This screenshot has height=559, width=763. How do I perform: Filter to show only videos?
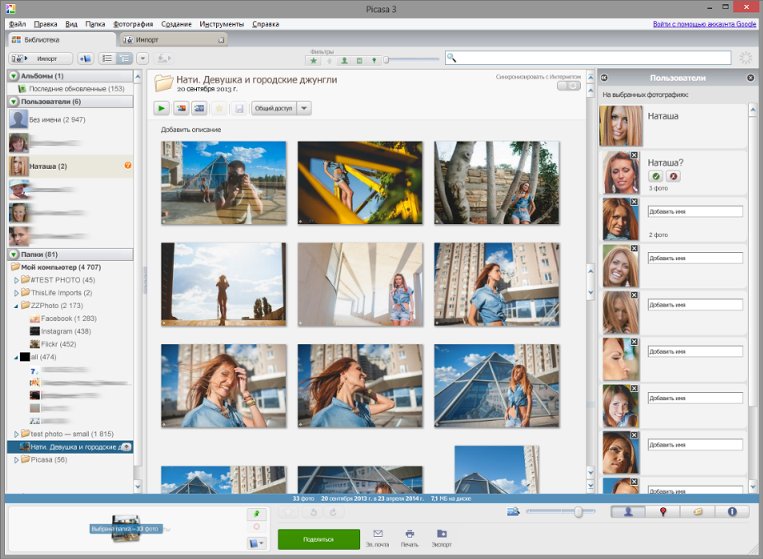(x=359, y=61)
